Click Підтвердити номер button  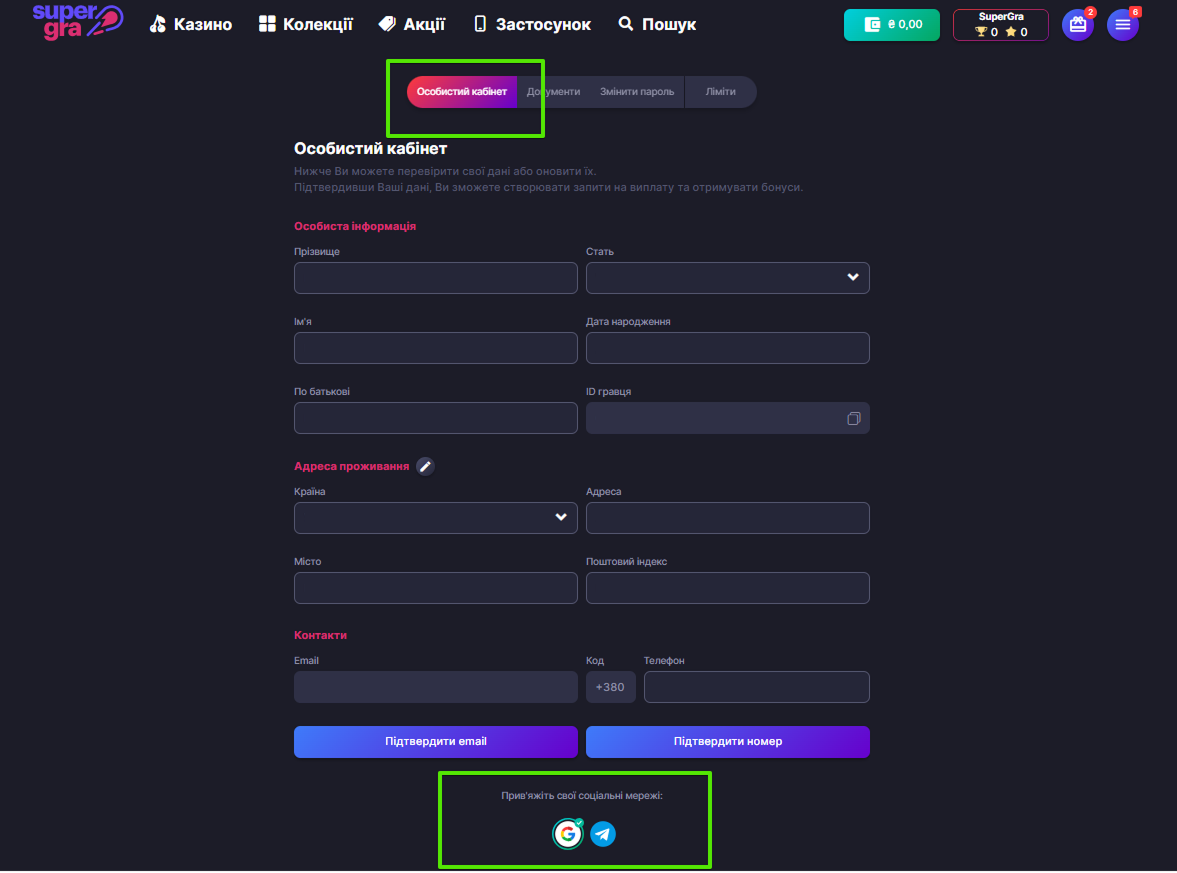(x=727, y=742)
